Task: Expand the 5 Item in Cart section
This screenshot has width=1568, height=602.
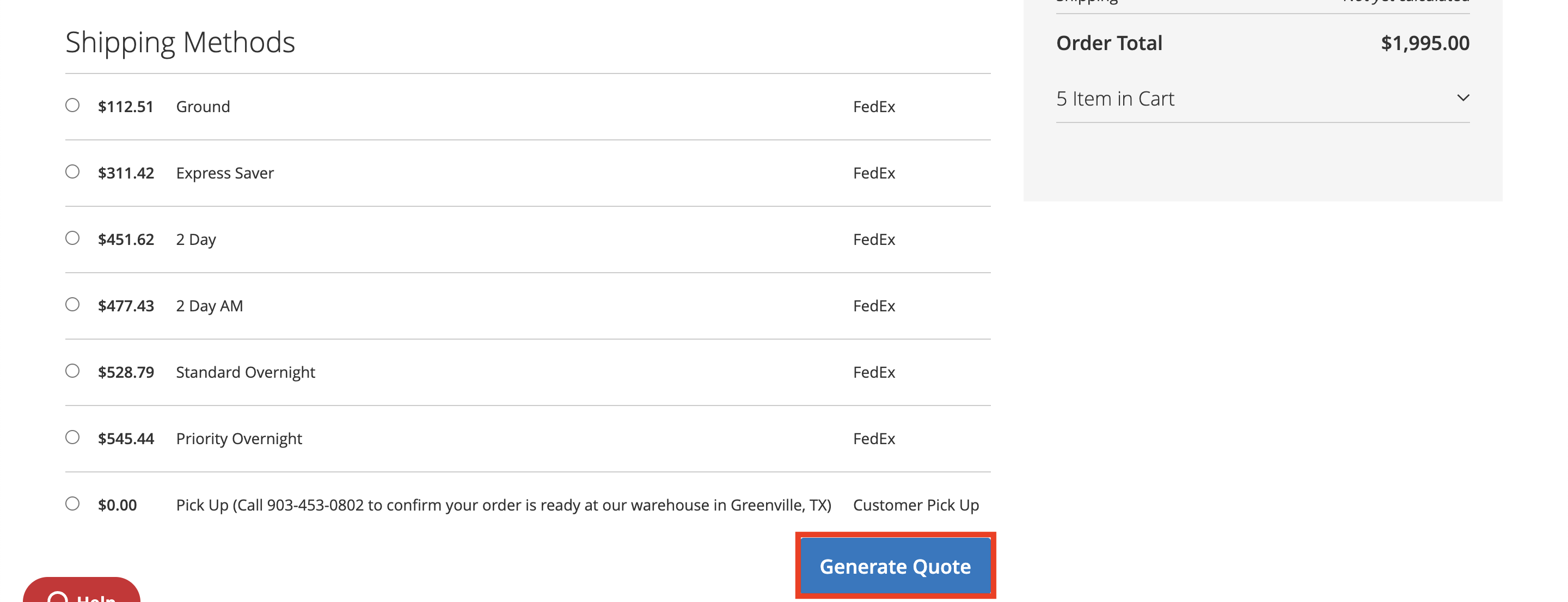Action: (1115, 99)
